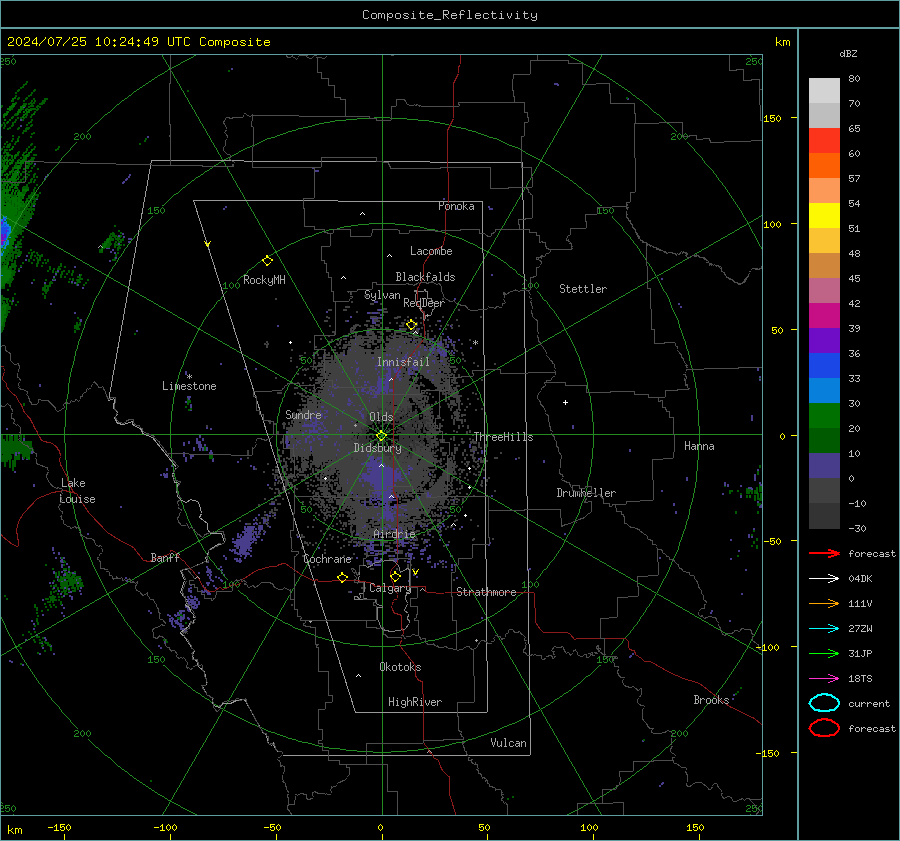900x841 pixels.
Task: Click the km label at bottom left
Action: 15,830
